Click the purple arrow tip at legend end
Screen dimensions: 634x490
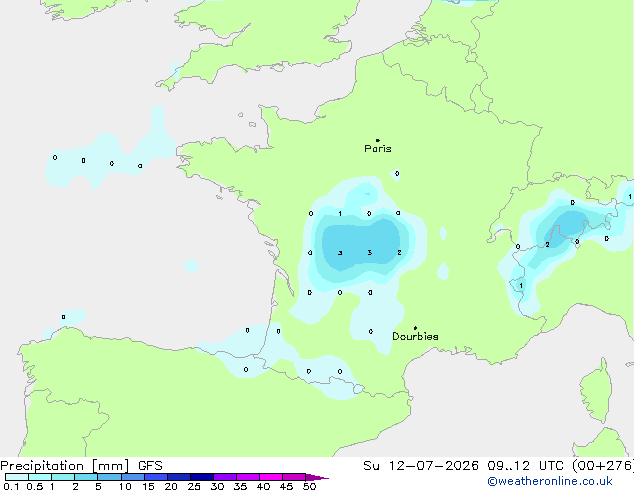[317, 477]
